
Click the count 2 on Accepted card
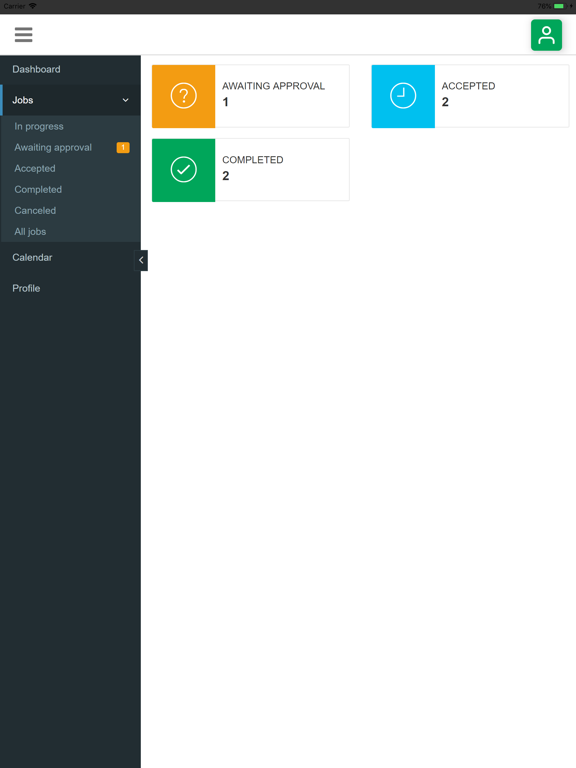click(445, 102)
